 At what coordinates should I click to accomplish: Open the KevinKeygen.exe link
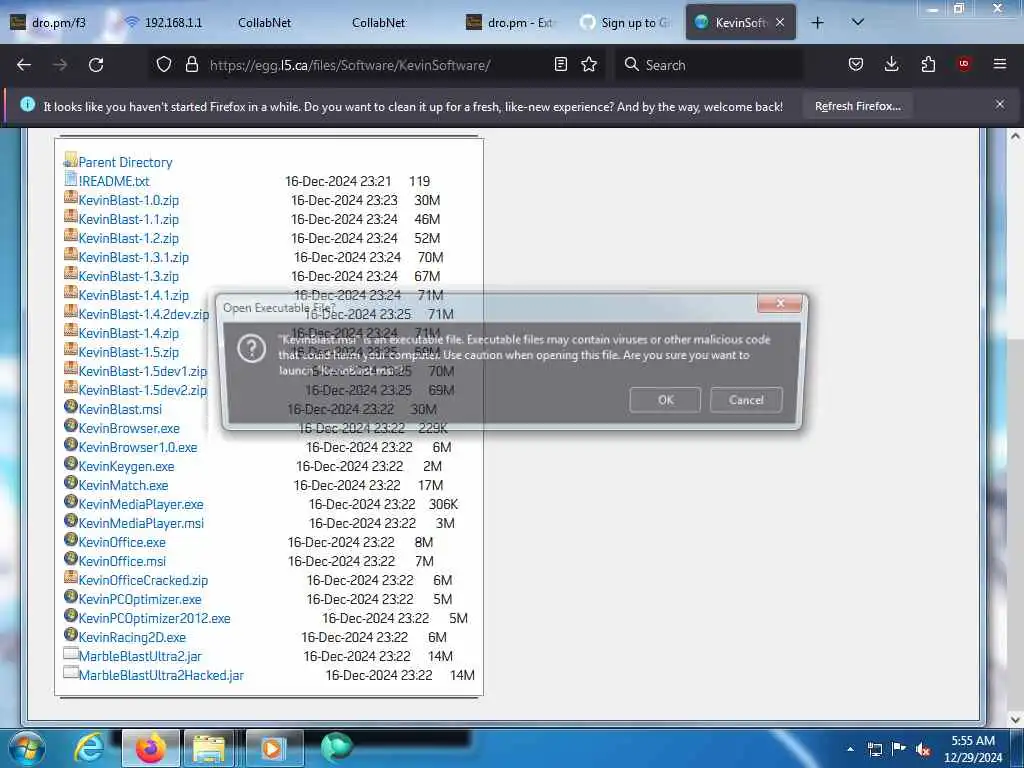pos(127,466)
